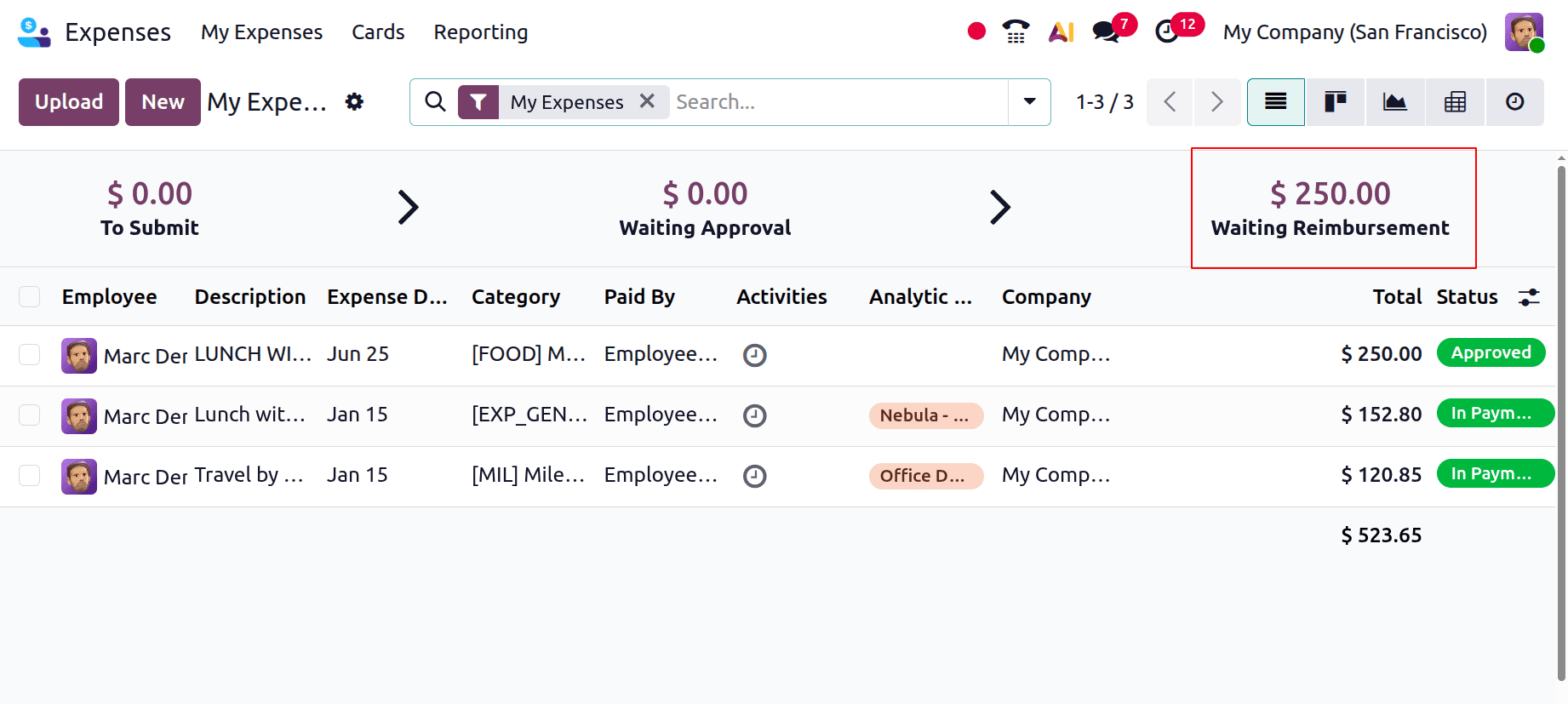Screen dimensions: 1568x704
Task: Select the checkbox for the $ 250.00 row
Action: [x=30, y=354]
